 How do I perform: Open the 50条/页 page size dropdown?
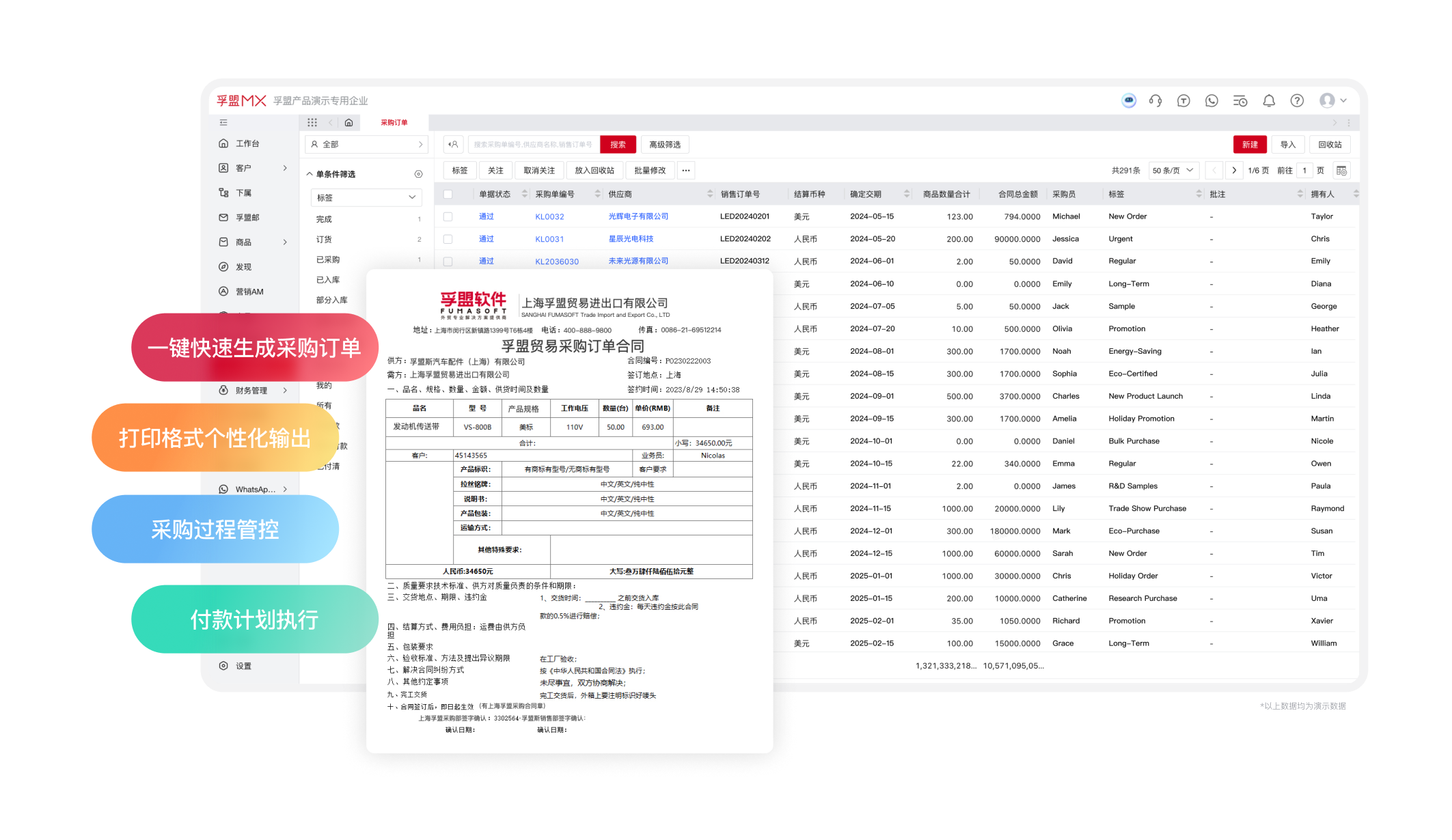pos(1173,170)
